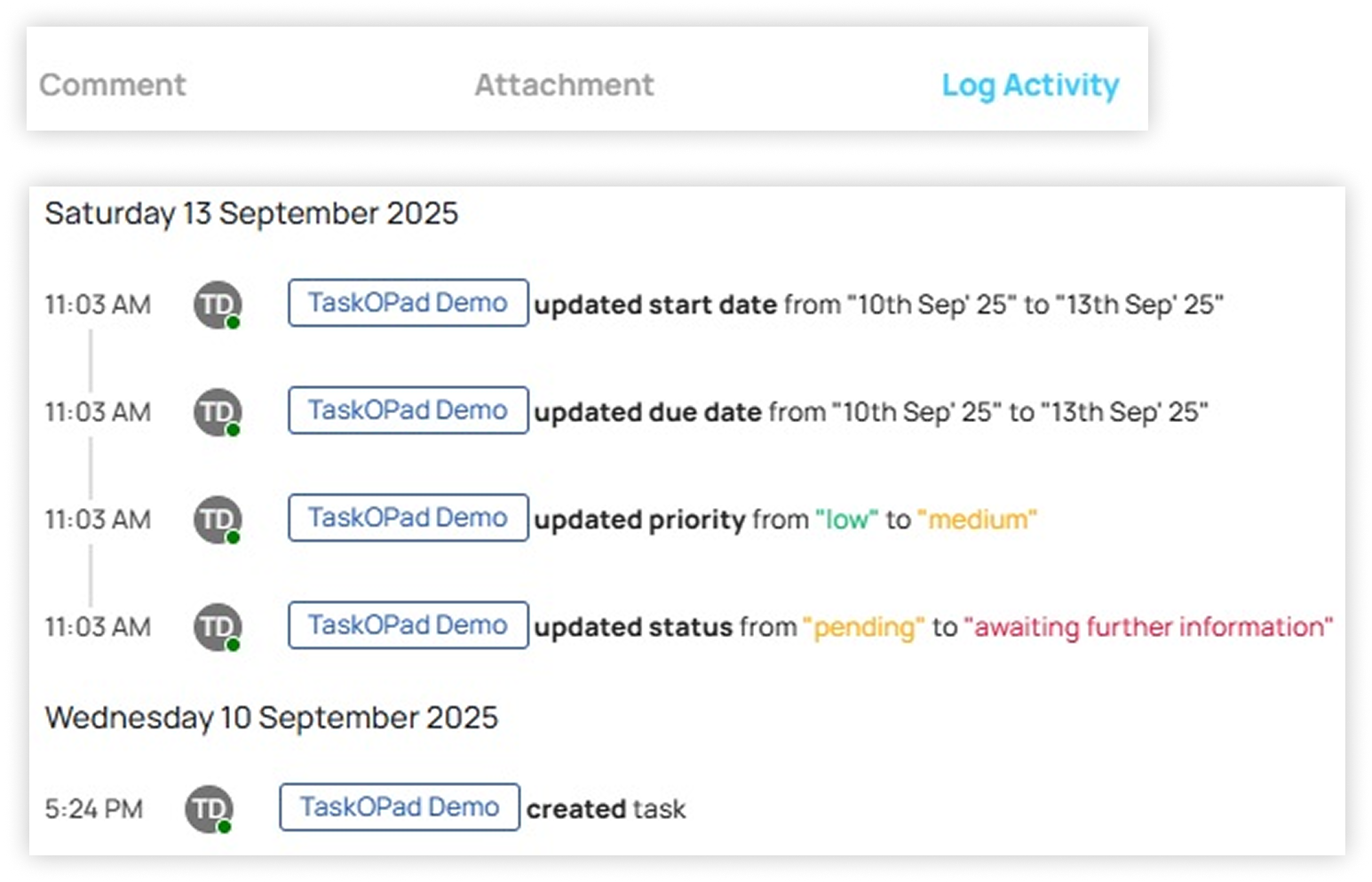
Task: Click TD avatar on status update entry
Action: click(218, 627)
